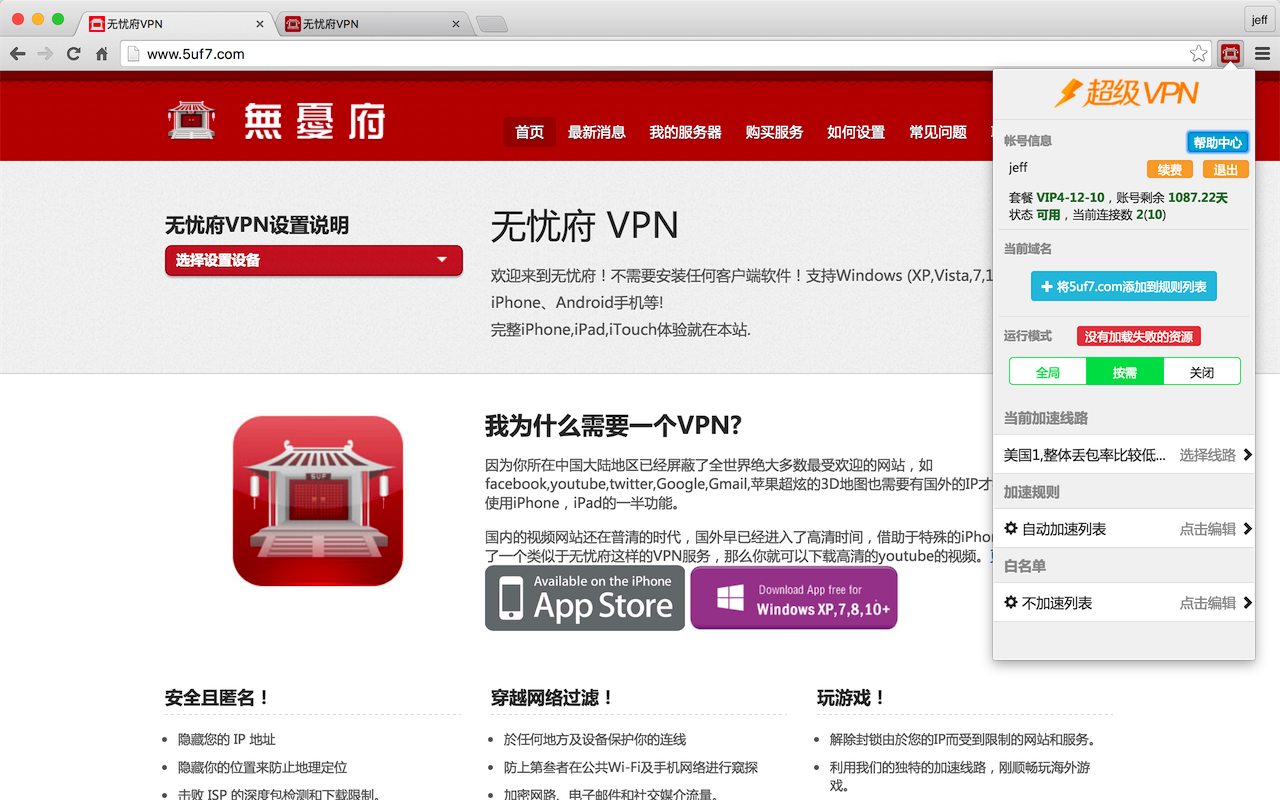This screenshot has width=1280, height=800.
Task: Click the bookmark star in the address bar
Action: (1198, 53)
